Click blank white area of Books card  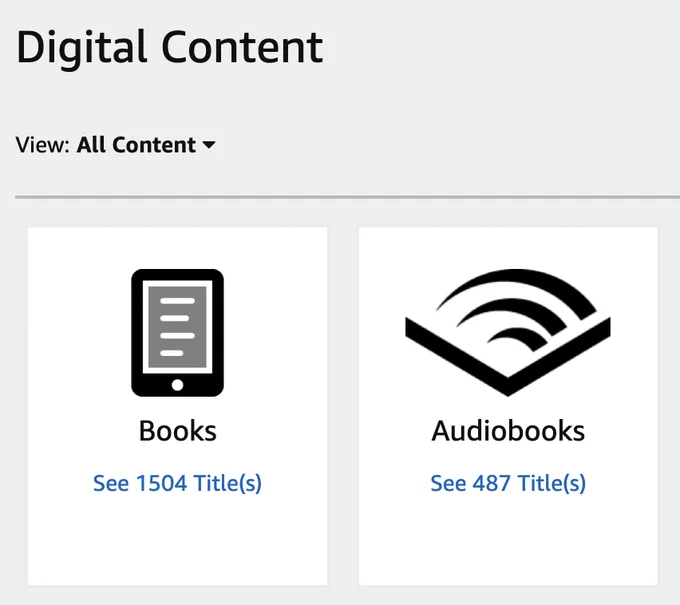click(x=177, y=542)
